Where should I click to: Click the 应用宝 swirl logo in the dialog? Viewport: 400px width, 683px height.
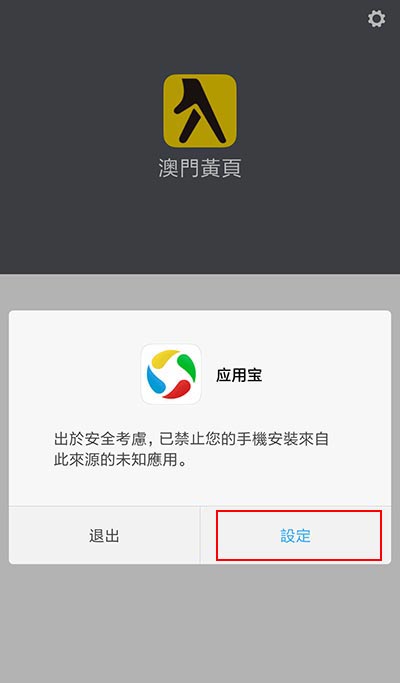click(171, 374)
